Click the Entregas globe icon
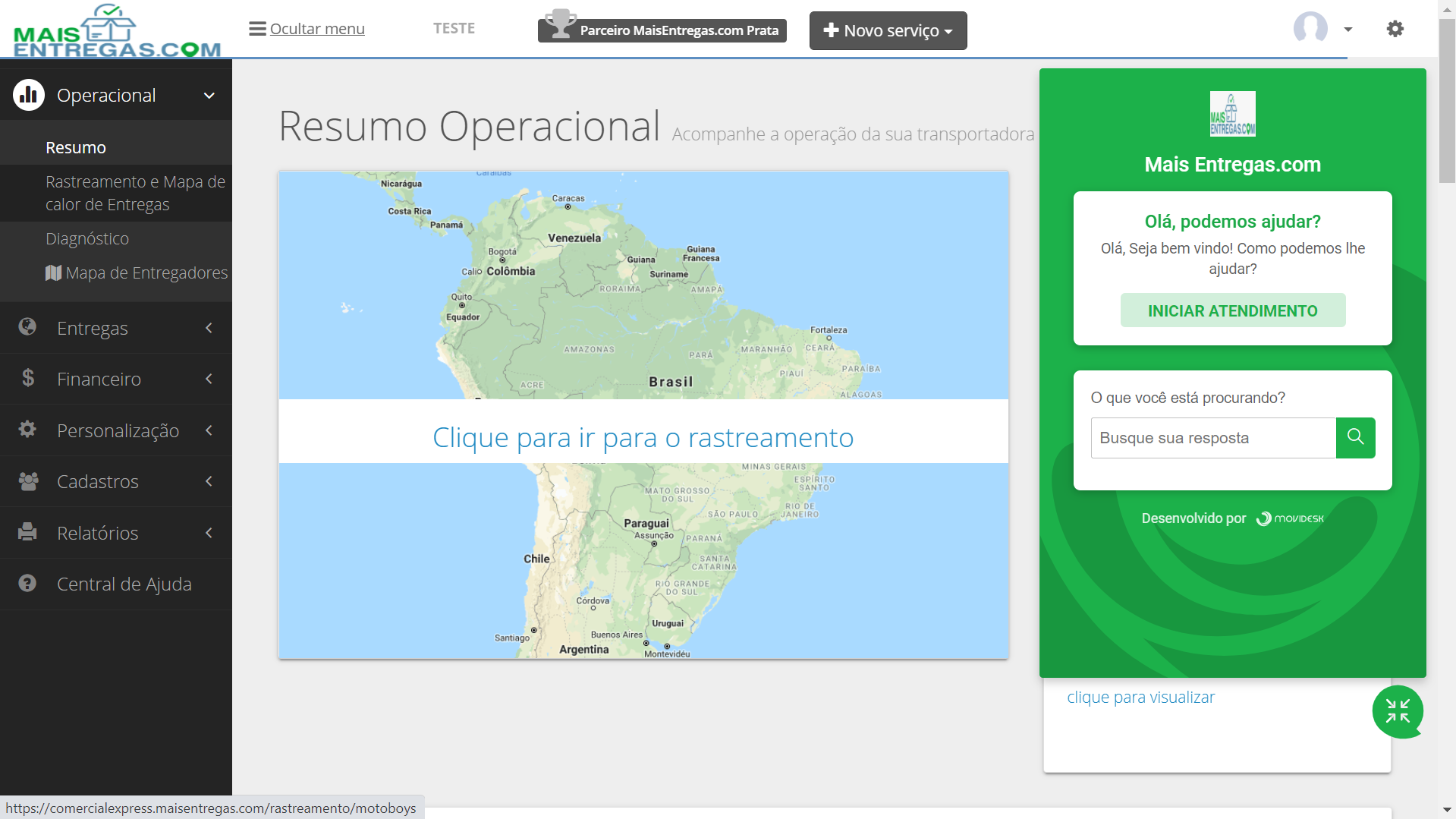This screenshot has height=819, width=1456. pos(27,327)
